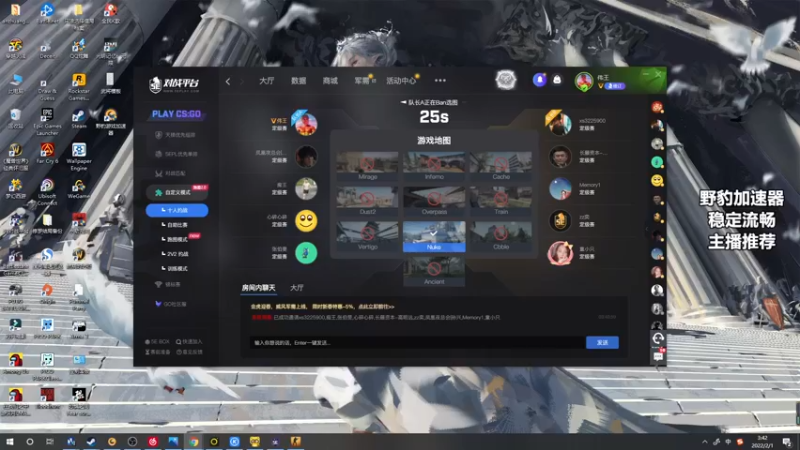The image size is (800, 450).
Task: Select 十人约战 in the sidebar
Action: [177, 210]
